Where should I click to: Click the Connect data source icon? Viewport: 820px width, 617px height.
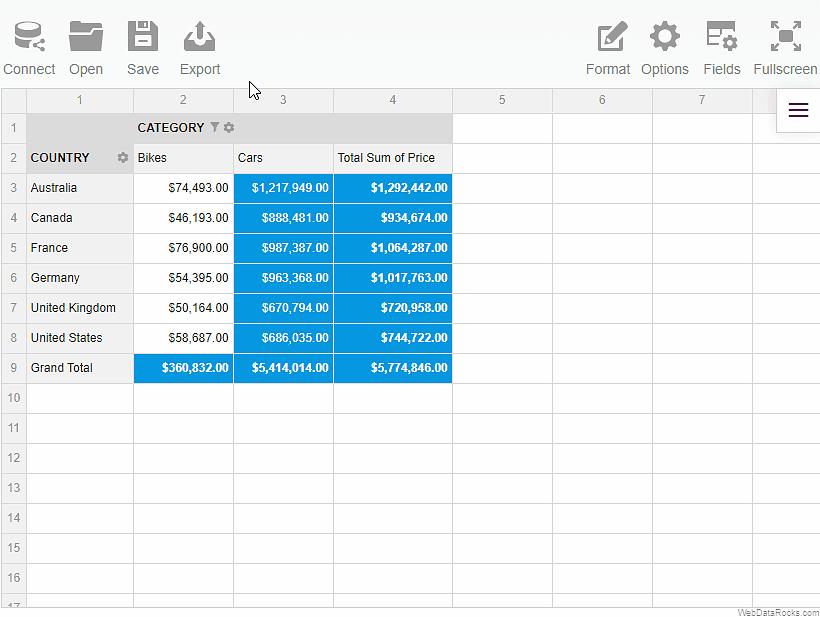pos(29,38)
